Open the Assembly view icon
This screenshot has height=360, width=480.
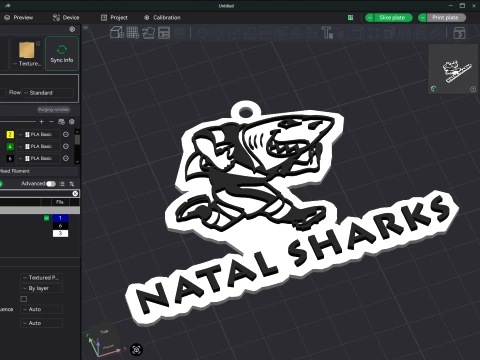click(459, 33)
